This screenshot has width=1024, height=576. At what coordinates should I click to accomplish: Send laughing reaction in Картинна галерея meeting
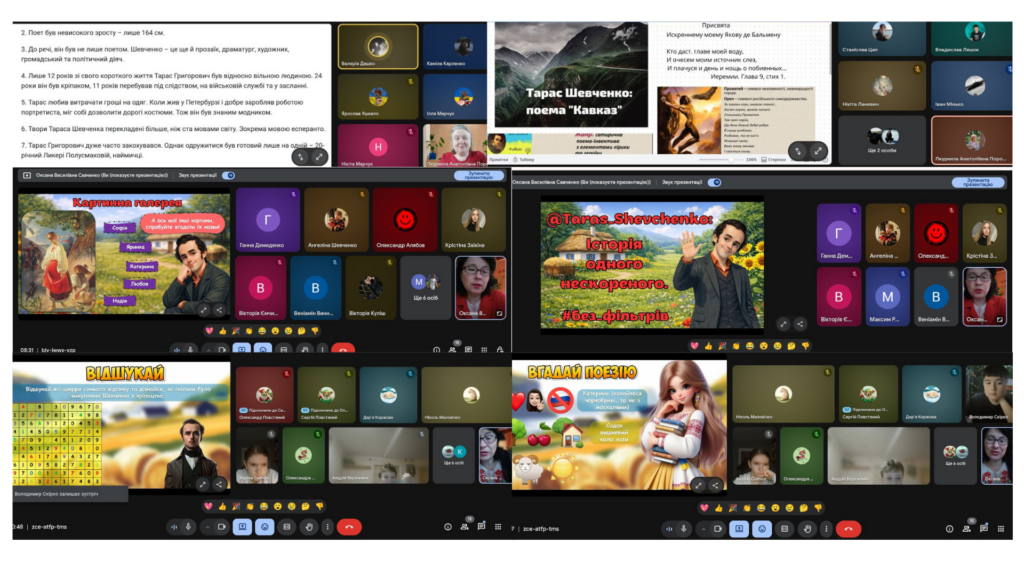[262, 331]
